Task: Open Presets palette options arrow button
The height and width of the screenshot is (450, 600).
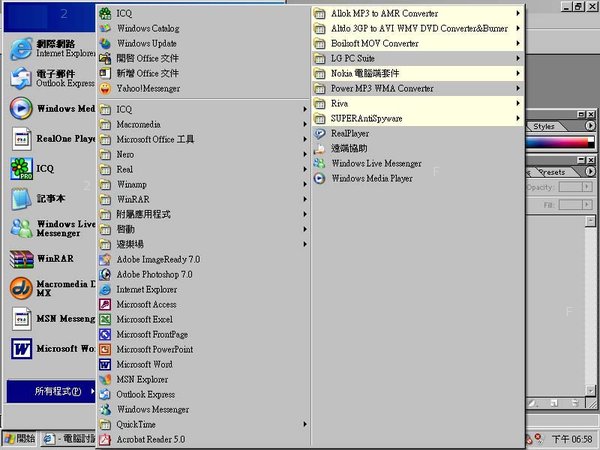Action: pyautogui.click(x=590, y=171)
